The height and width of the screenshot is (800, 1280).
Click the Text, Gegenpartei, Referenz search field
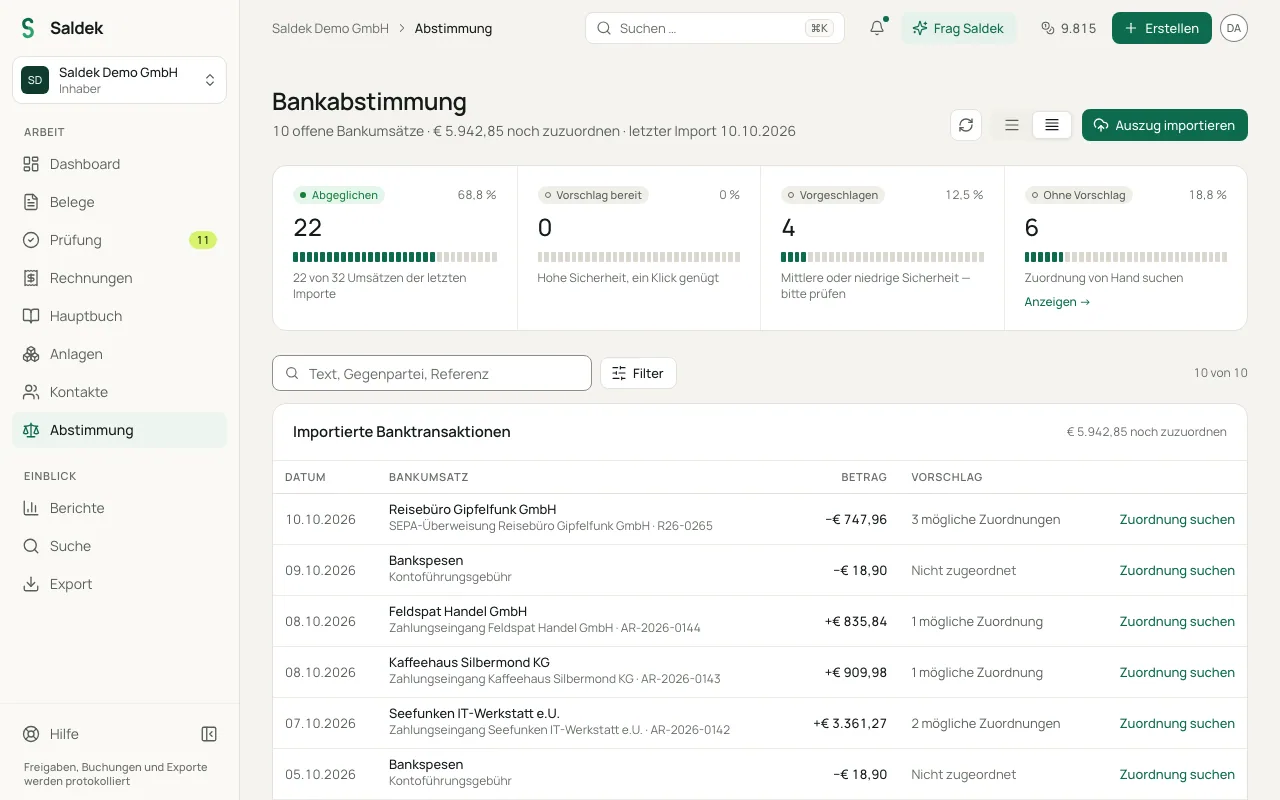tap(432, 373)
